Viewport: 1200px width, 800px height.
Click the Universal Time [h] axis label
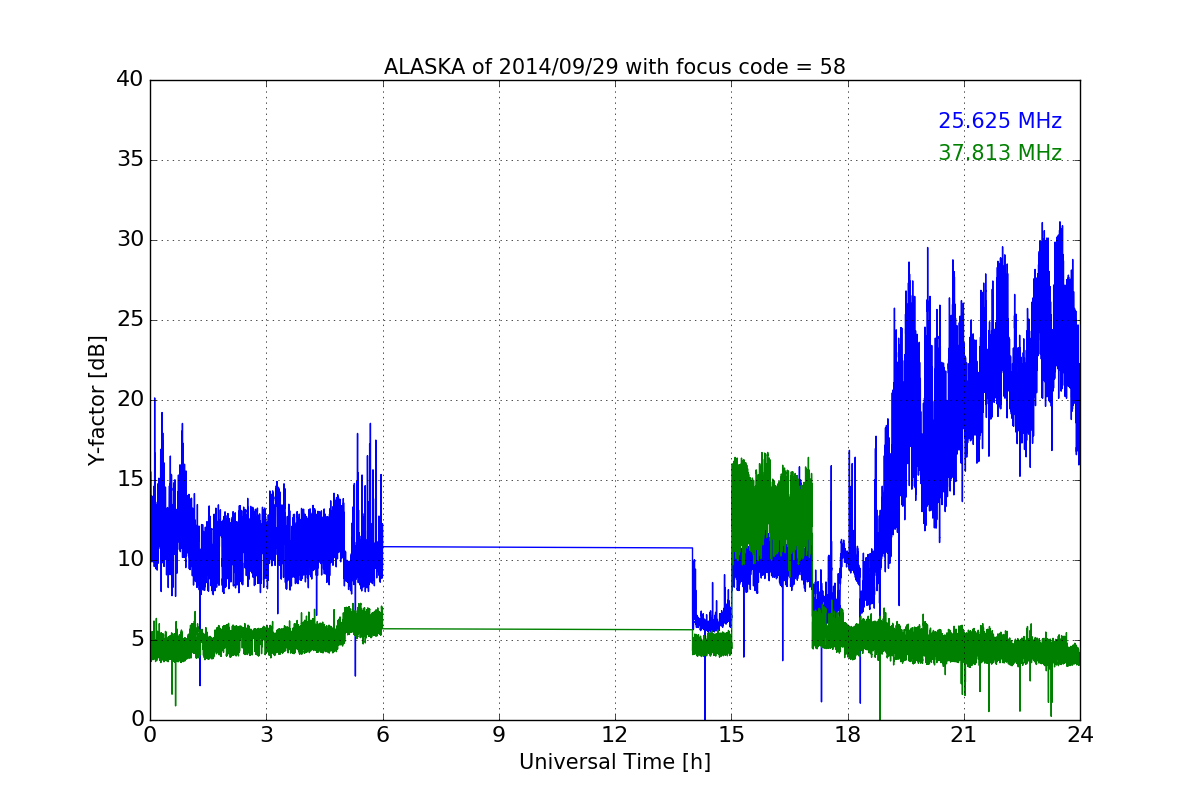[615, 762]
